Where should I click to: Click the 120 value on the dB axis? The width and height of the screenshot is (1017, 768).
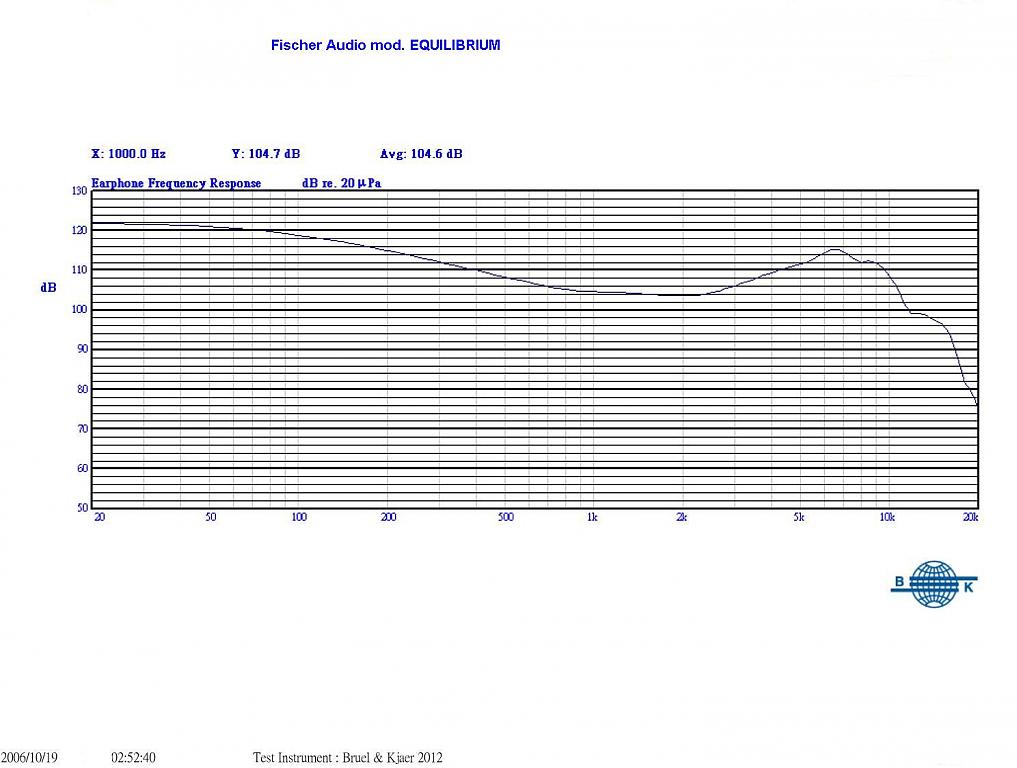(79, 230)
